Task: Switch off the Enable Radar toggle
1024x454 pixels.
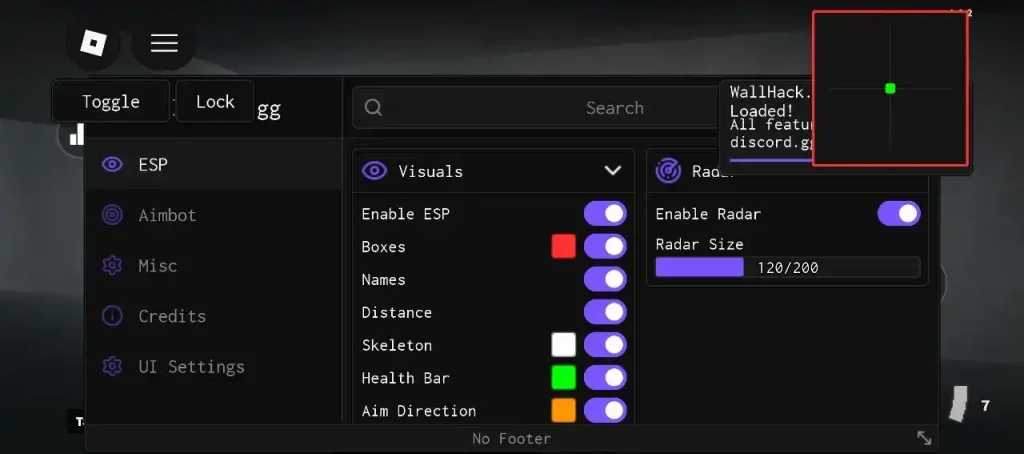Action: [899, 214]
